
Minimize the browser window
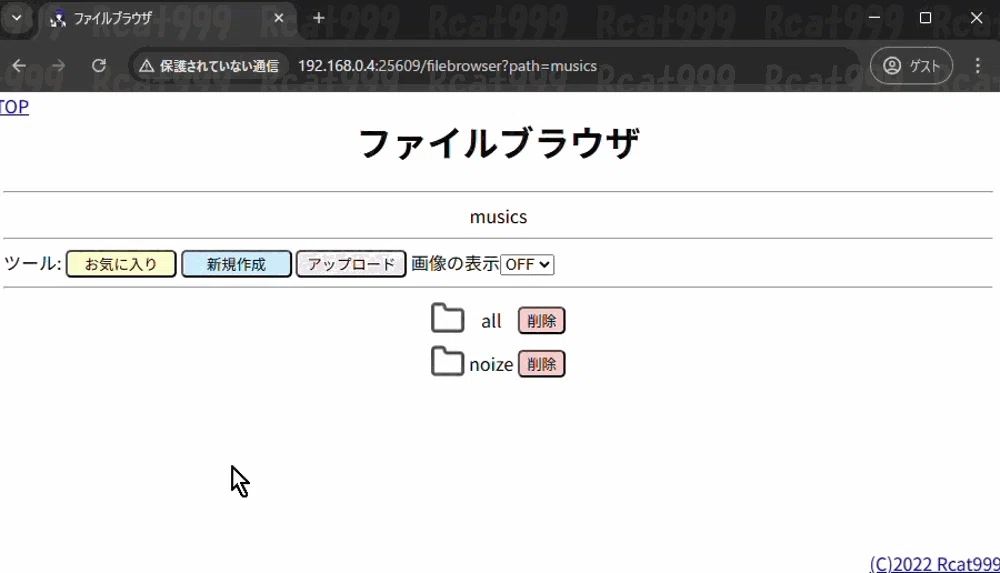(x=874, y=18)
